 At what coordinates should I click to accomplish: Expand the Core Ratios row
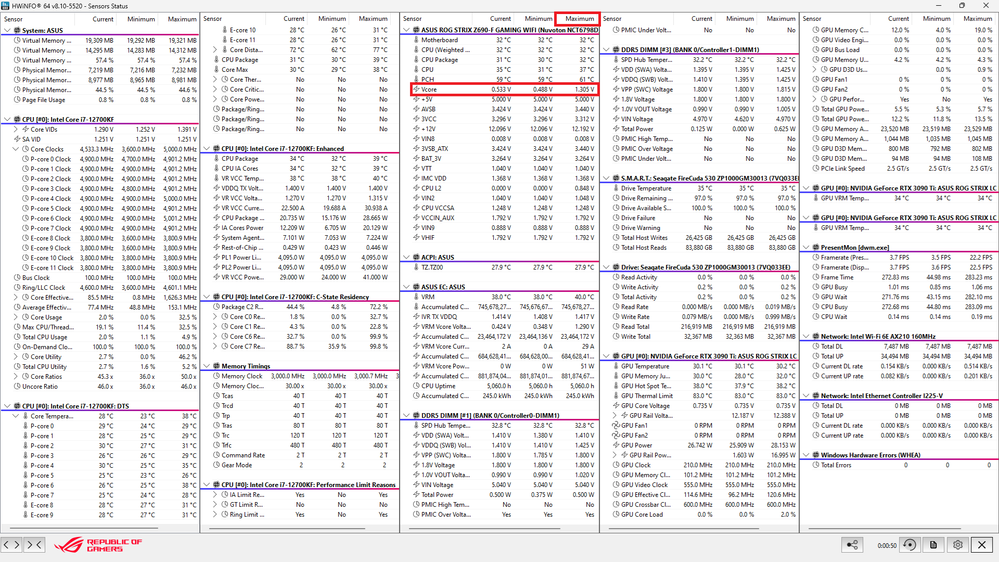tap(16, 377)
